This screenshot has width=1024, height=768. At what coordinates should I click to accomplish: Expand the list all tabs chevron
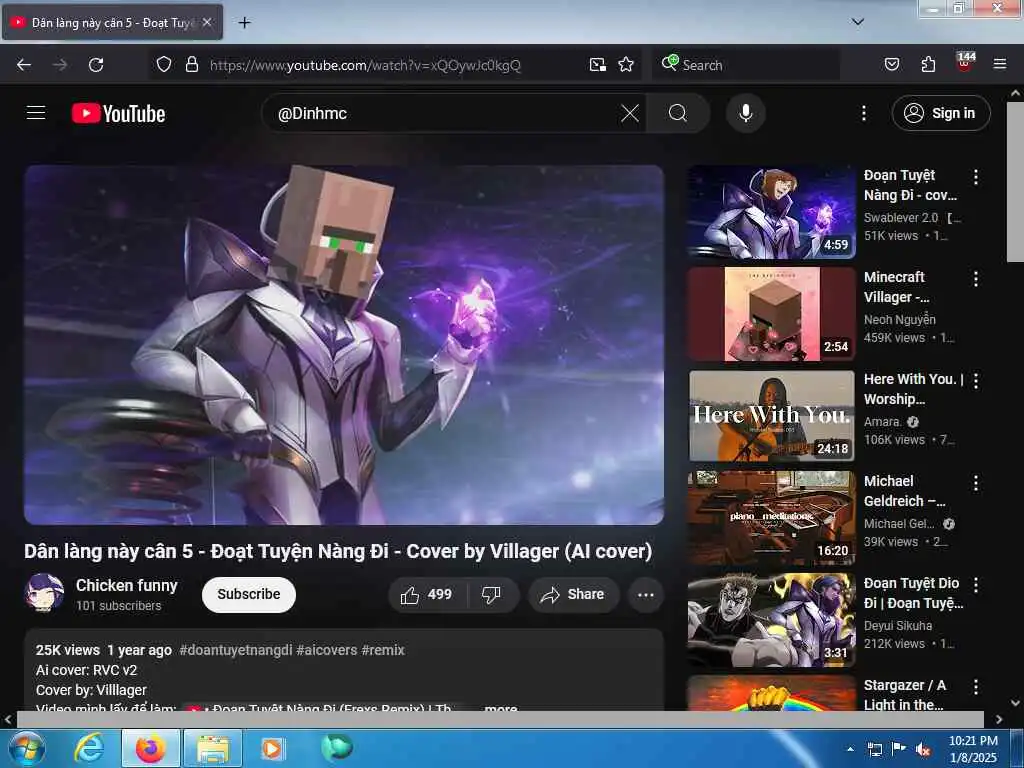pos(858,22)
